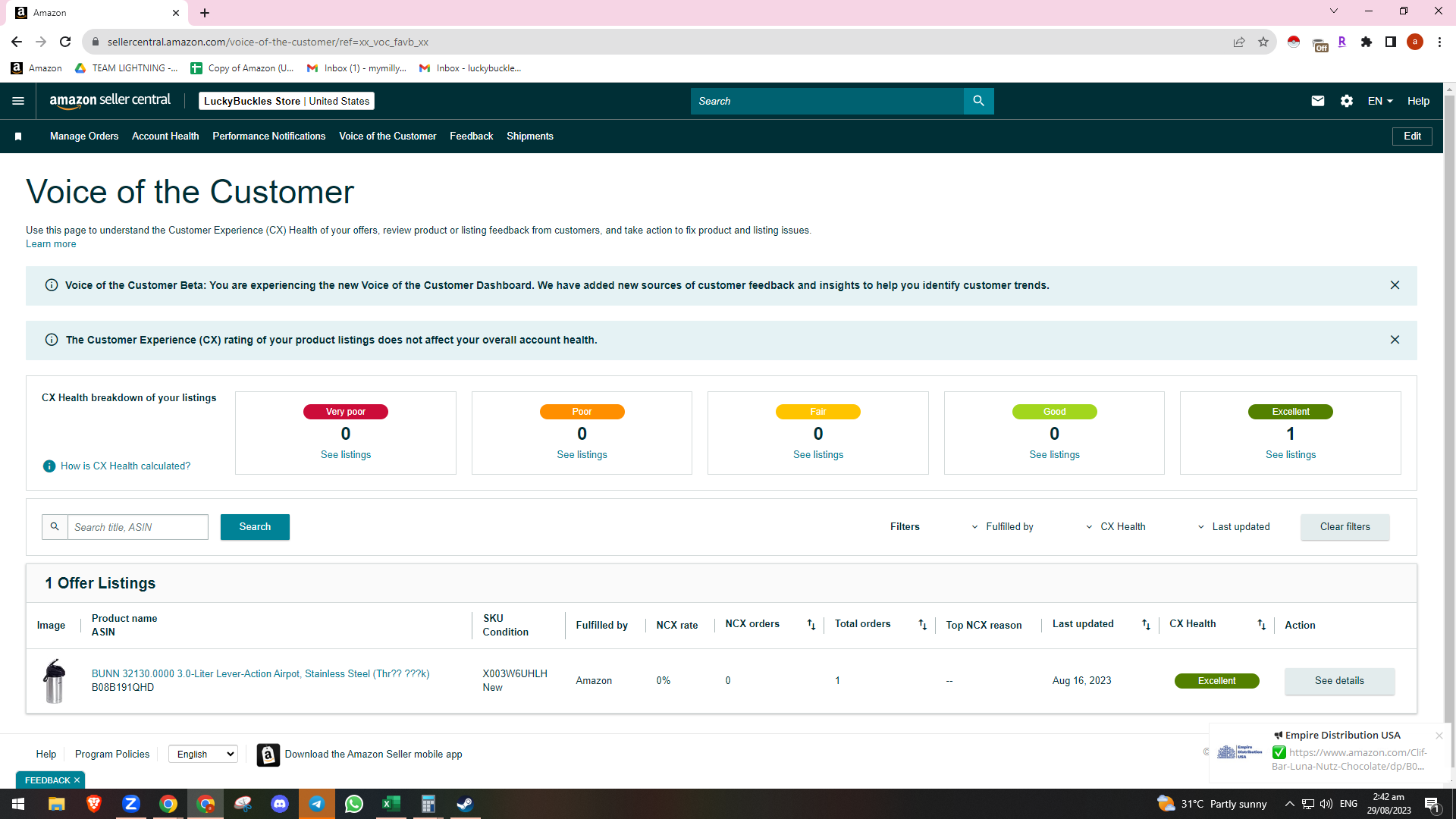Open a new browser tab
This screenshot has width=1456, height=819.
(x=205, y=13)
